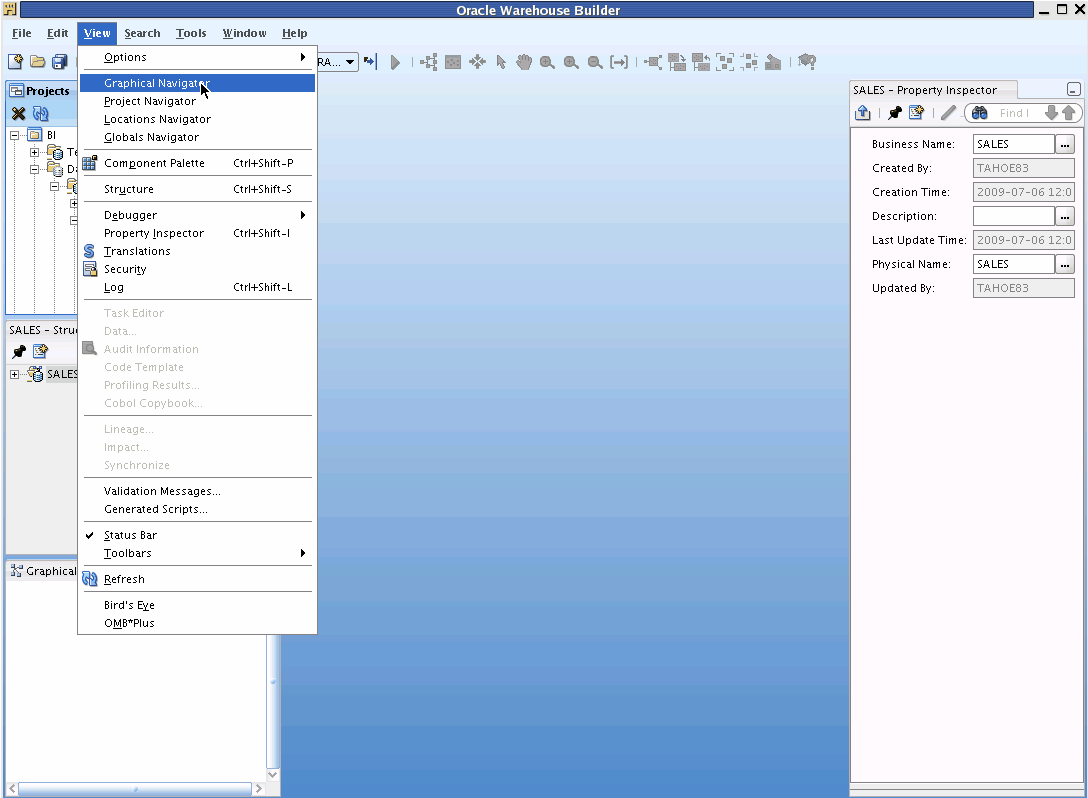Minimize the Property Inspector panel

(1073, 90)
